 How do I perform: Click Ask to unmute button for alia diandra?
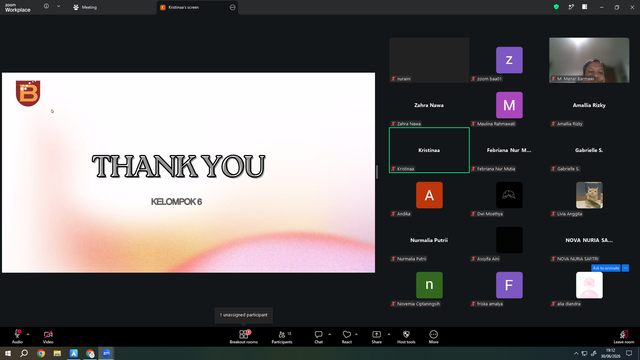pos(606,268)
